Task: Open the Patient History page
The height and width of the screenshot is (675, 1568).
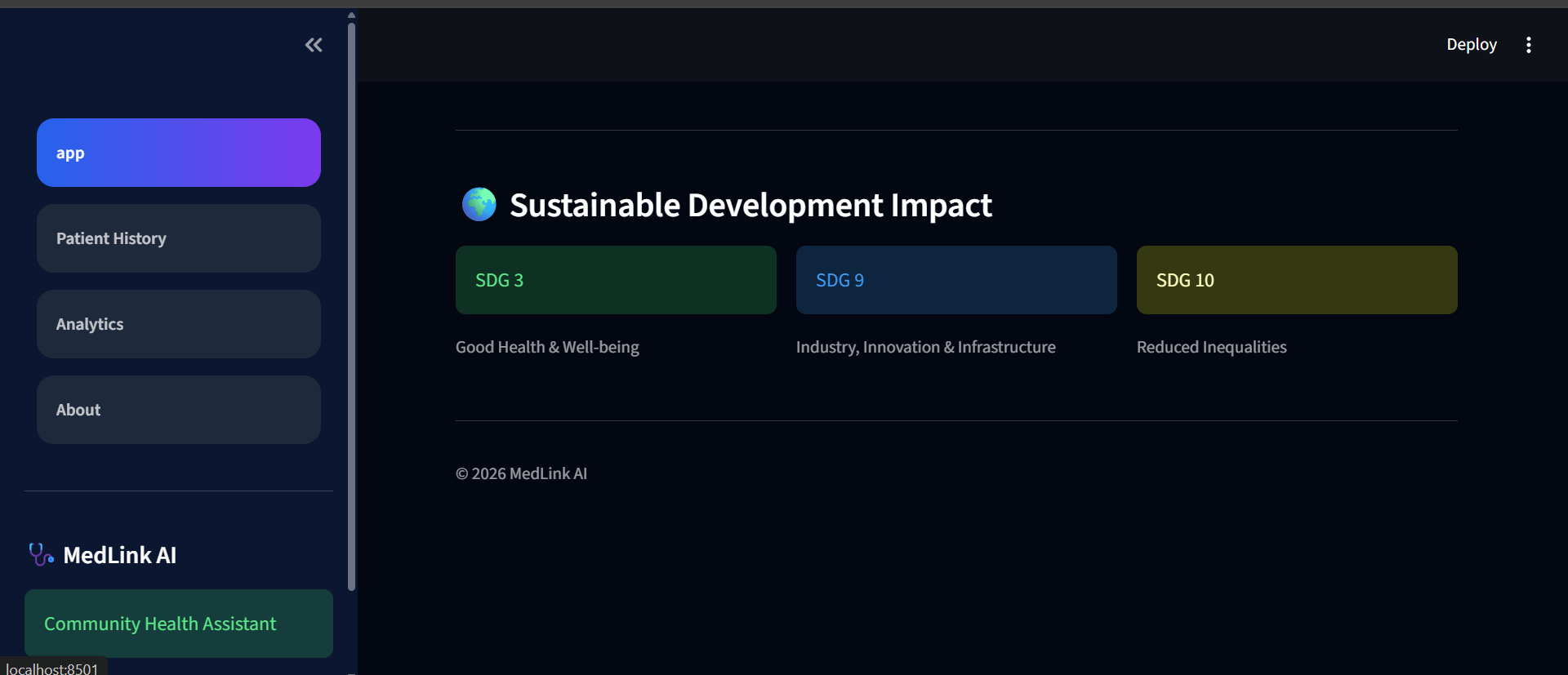Action: [x=179, y=238]
